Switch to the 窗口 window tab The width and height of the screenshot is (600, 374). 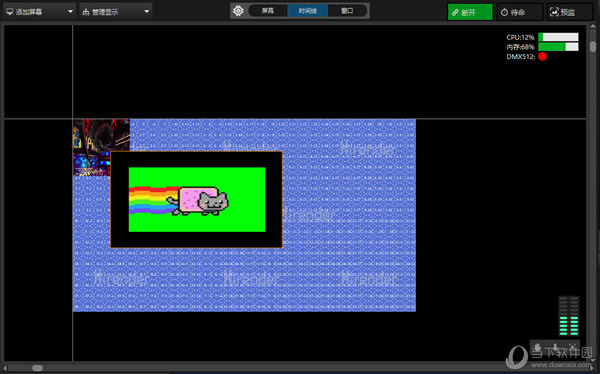[347, 11]
